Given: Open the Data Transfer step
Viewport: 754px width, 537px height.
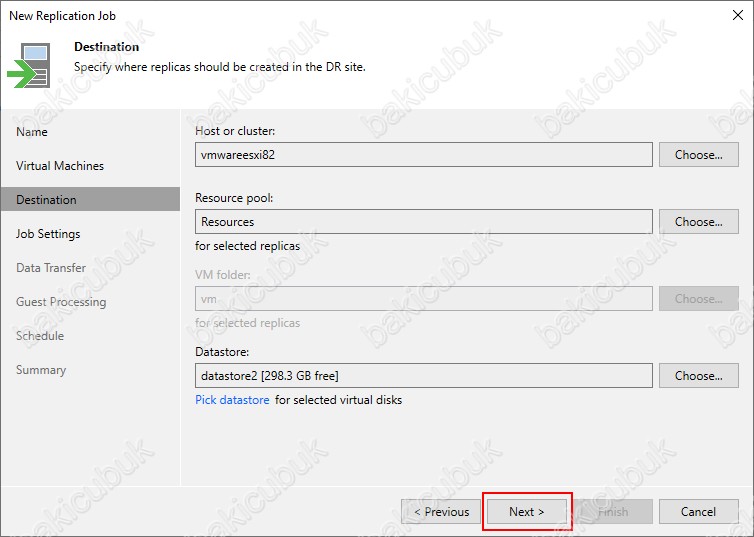Looking at the screenshot, I should [51, 267].
